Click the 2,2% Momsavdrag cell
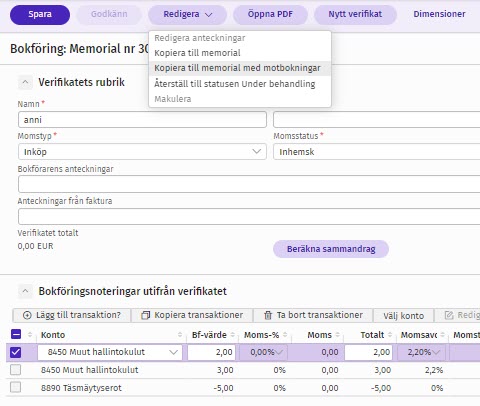The width and height of the screenshot is (480, 406). coord(434,370)
